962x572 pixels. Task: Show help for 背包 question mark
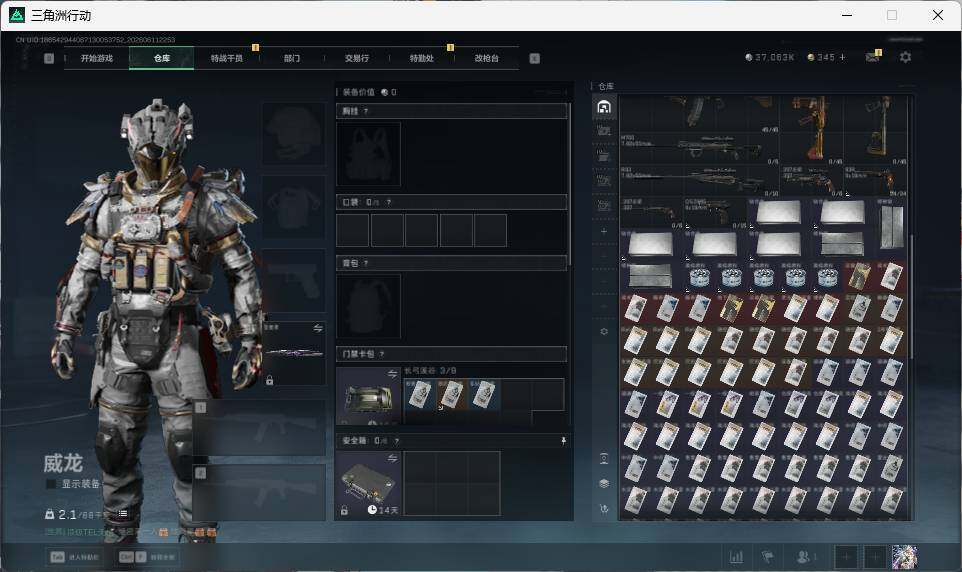pos(366,263)
